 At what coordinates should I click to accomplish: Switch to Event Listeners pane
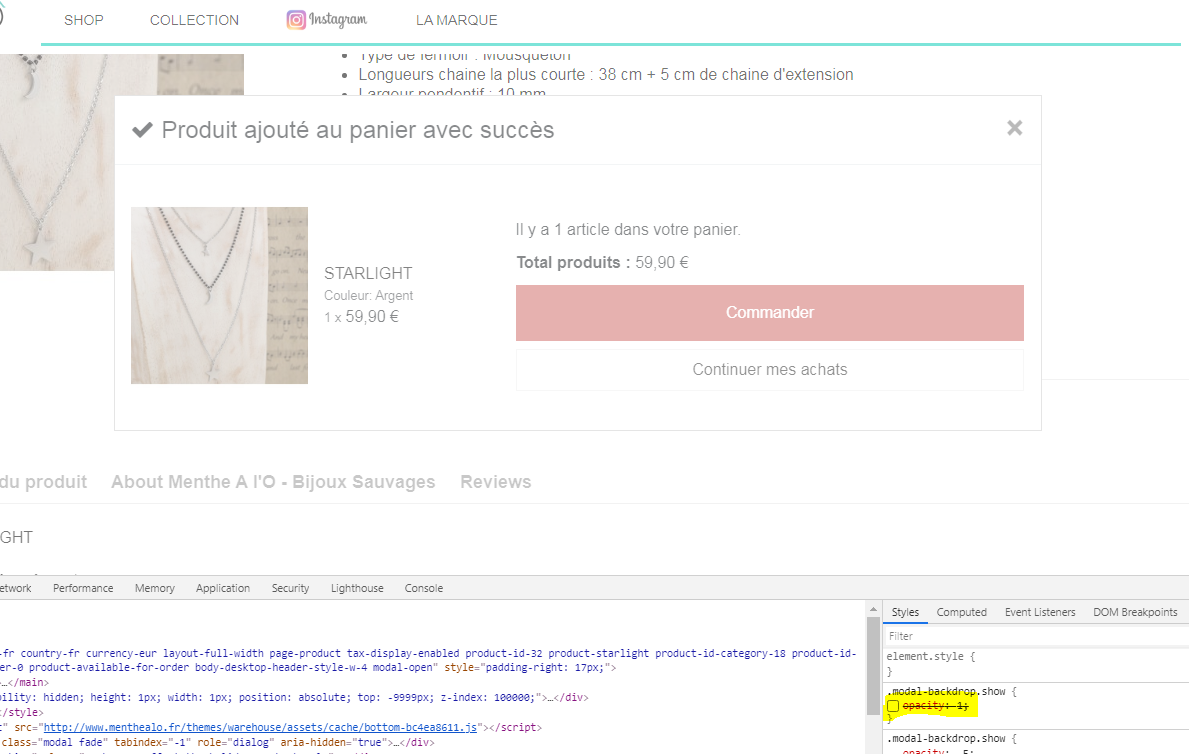pyautogui.click(x=1040, y=612)
